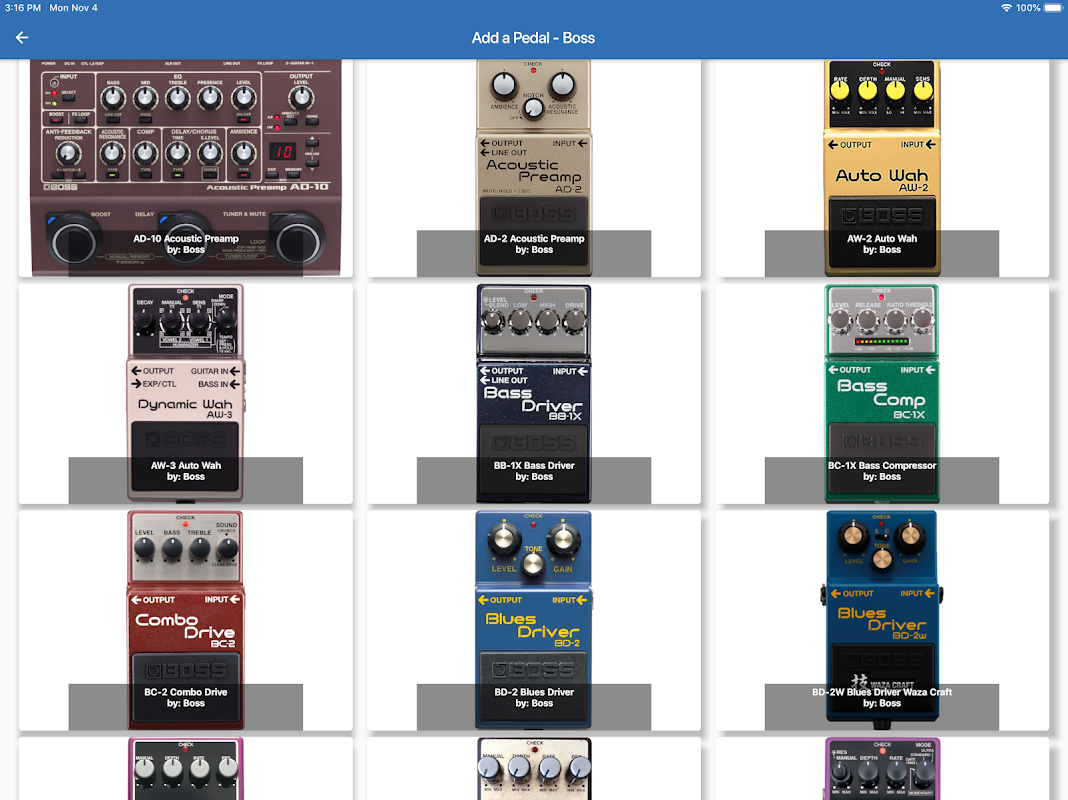Add the BD-2 Blues Driver pedal
The width and height of the screenshot is (1068, 800).
pos(534,620)
